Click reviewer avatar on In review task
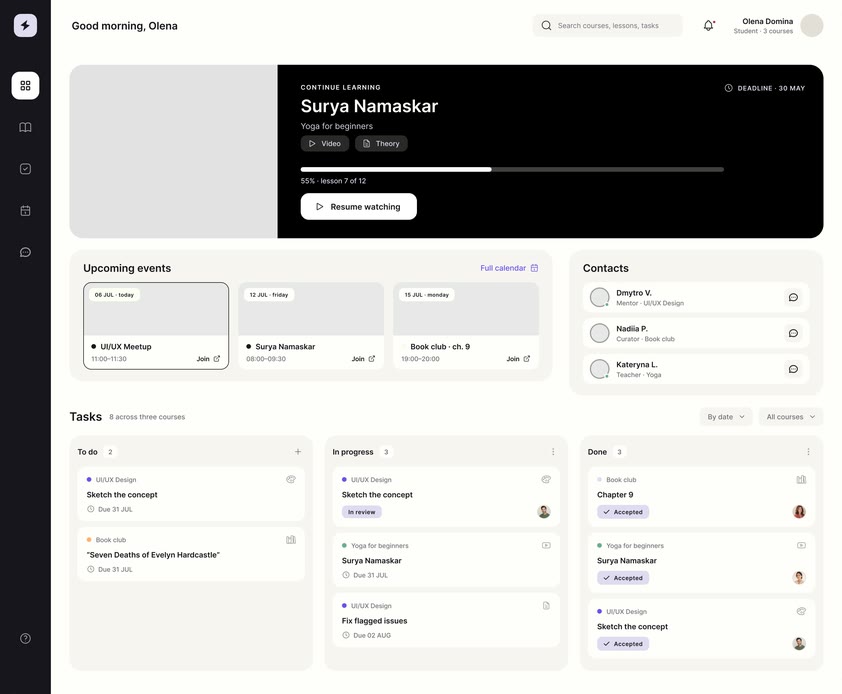This screenshot has width=842, height=694. pyautogui.click(x=544, y=511)
